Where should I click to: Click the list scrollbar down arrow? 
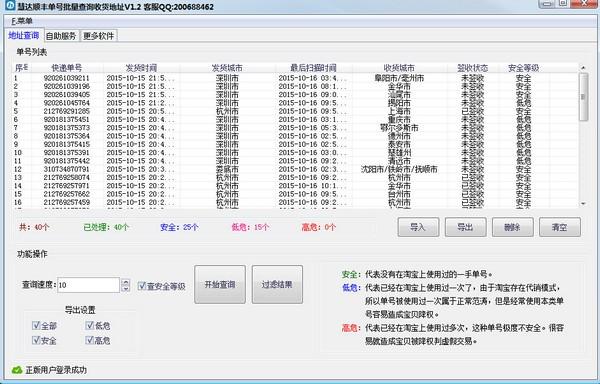(x=584, y=203)
